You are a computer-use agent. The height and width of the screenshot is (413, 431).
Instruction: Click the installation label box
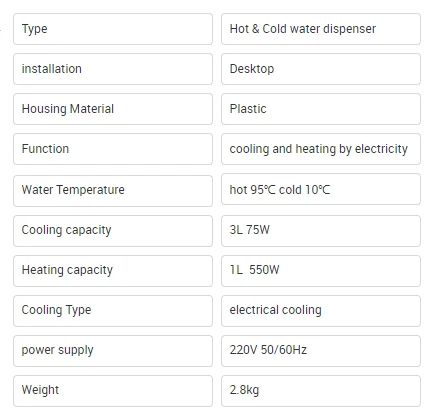pos(113,69)
